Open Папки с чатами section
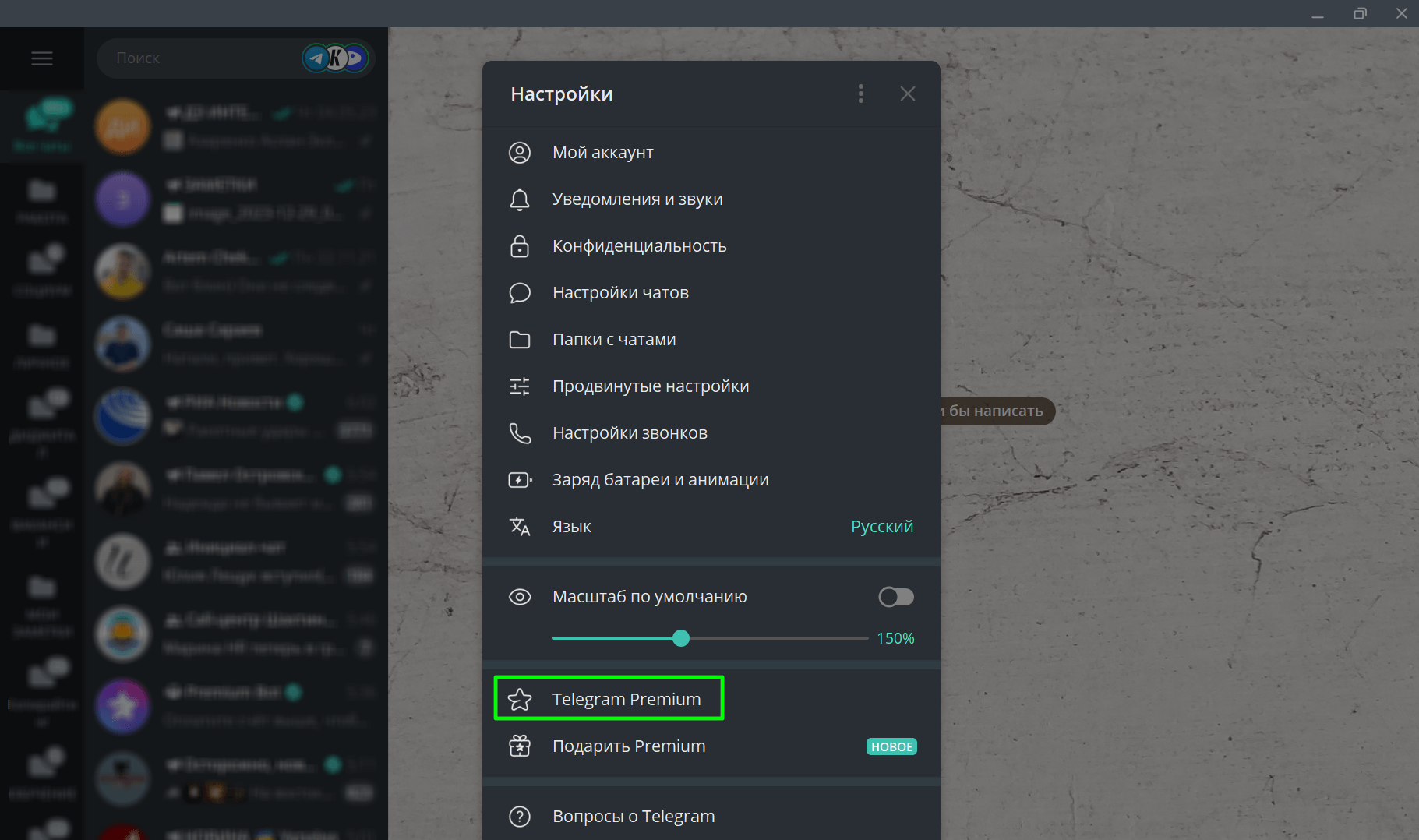 711,340
